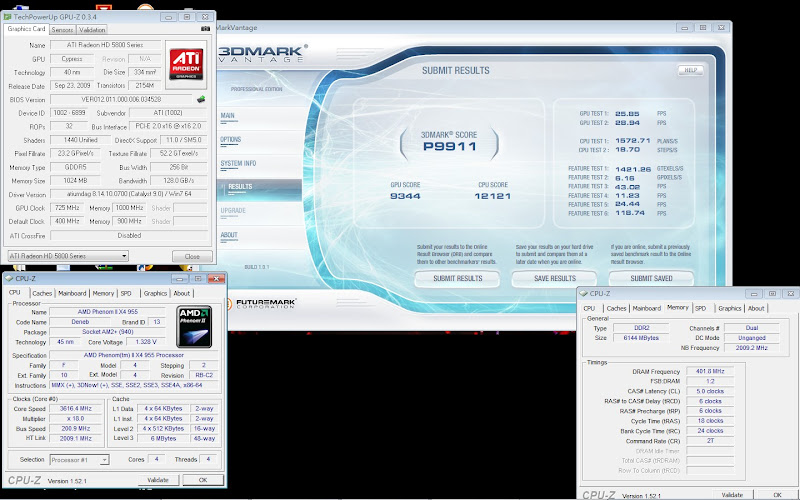Switch to Caches tab in right CPU-Z window
Screen dimensions: 800x500
(616, 308)
